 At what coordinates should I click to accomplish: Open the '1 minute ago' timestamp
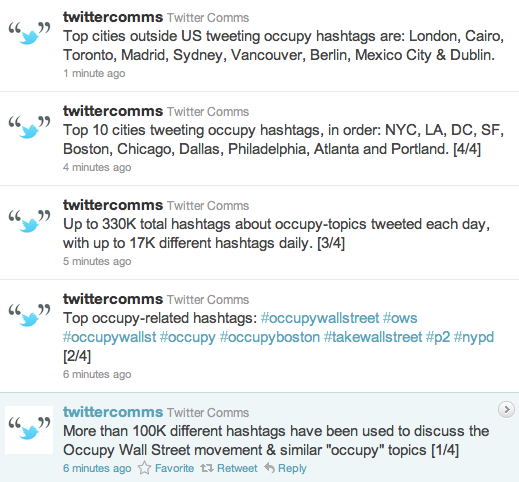click(94, 73)
